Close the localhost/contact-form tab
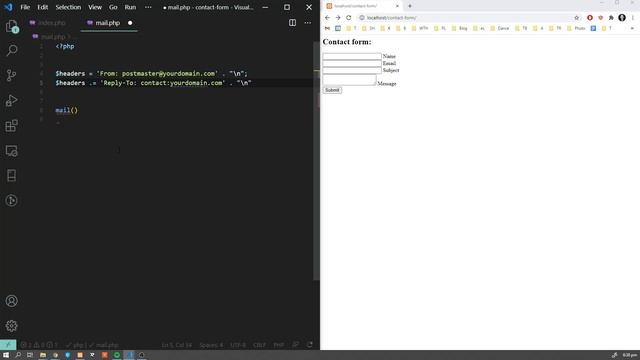This screenshot has height=360, width=640. coord(397,6)
